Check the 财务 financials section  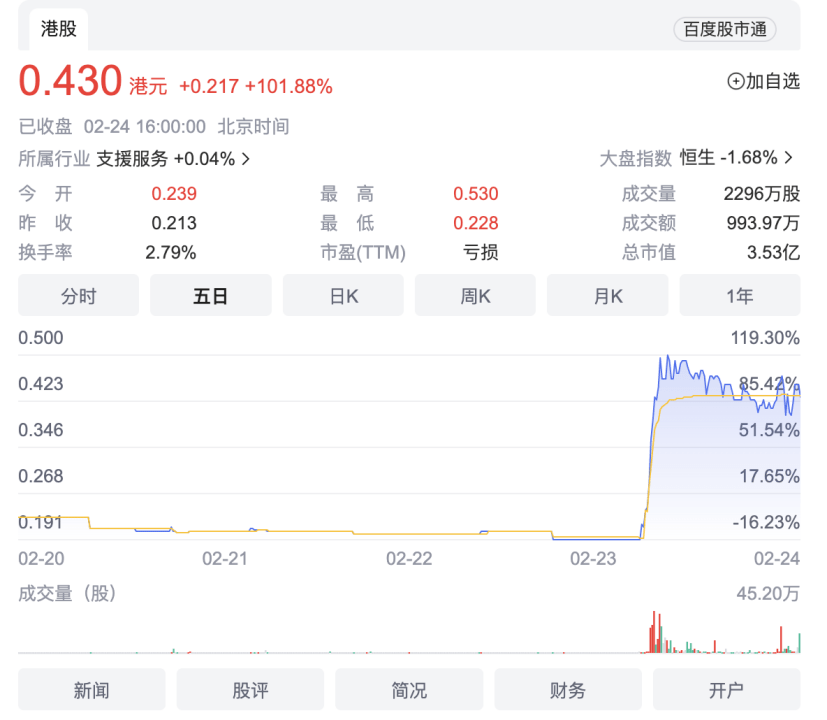[x=568, y=689]
